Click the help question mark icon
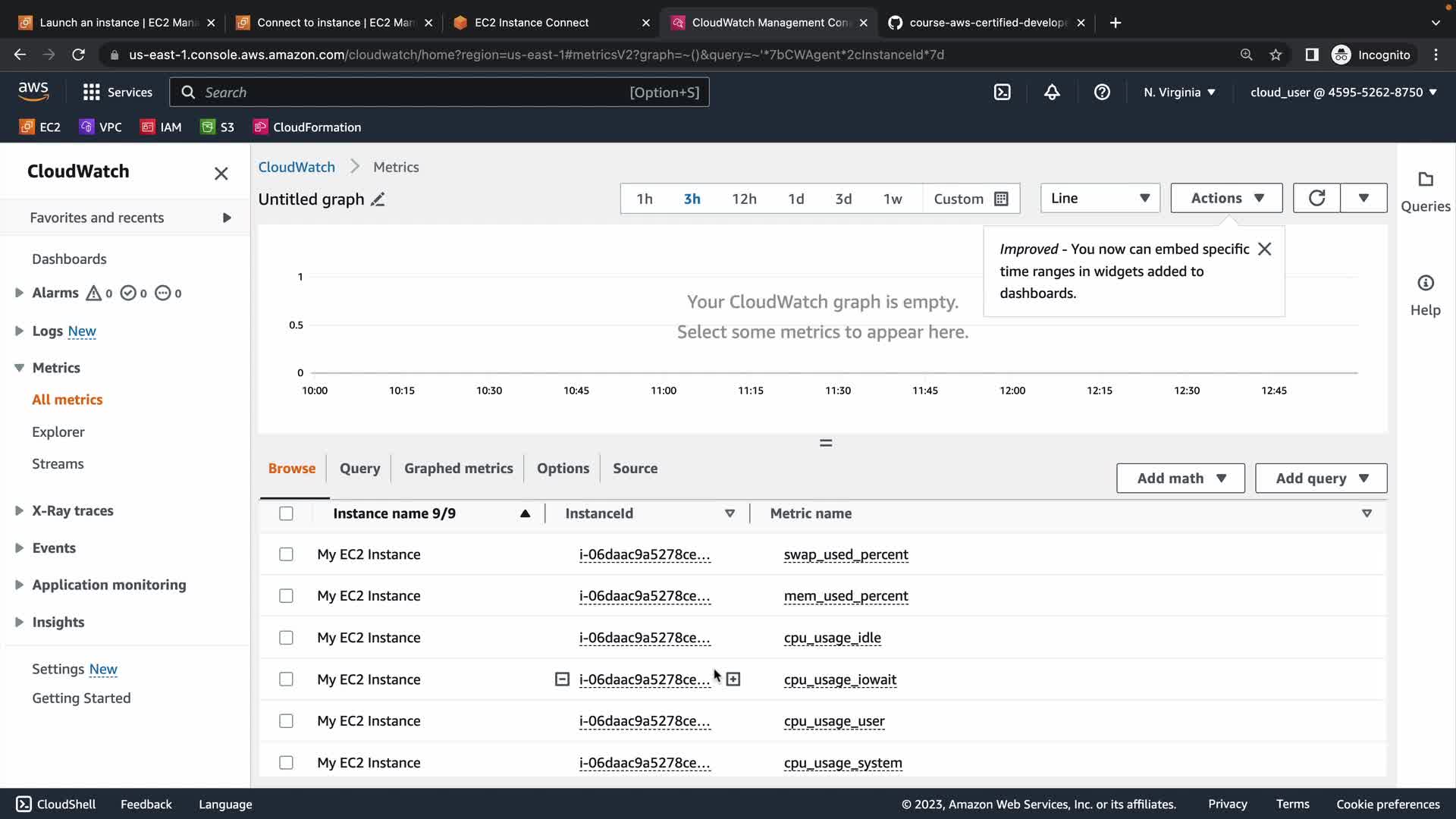Viewport: 1456px width, 819px height. point(1102,93)
